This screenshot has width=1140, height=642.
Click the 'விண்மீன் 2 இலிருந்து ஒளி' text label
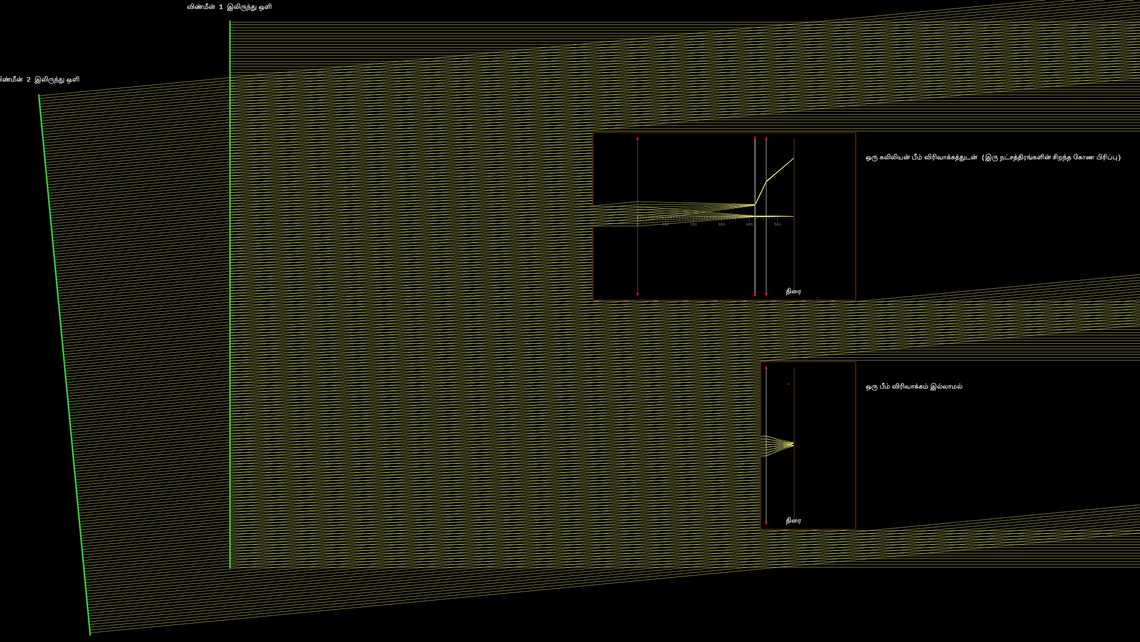click(40, 79)
